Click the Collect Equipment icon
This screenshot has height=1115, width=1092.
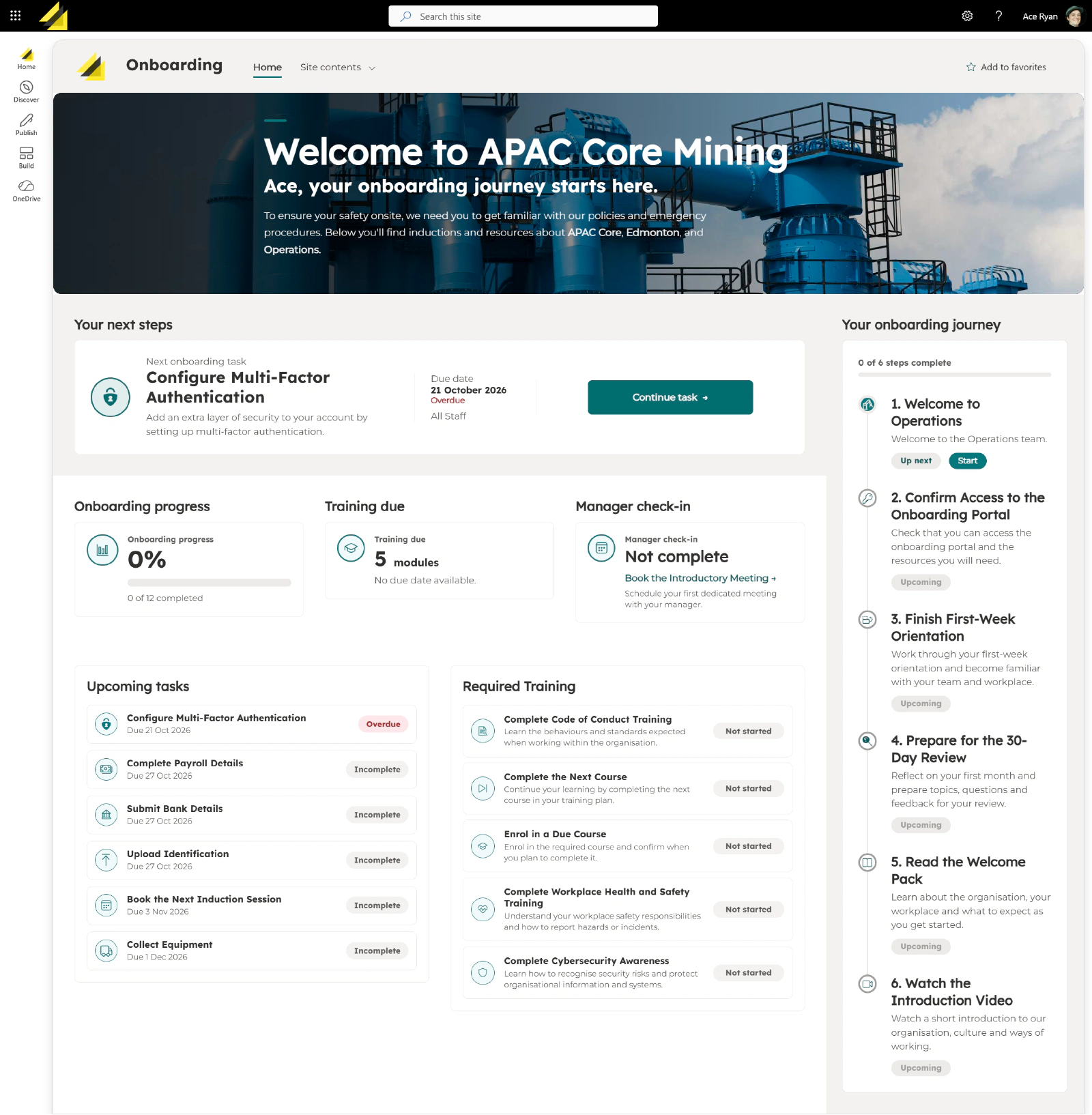pyautogui.click(x=106, y=951)
